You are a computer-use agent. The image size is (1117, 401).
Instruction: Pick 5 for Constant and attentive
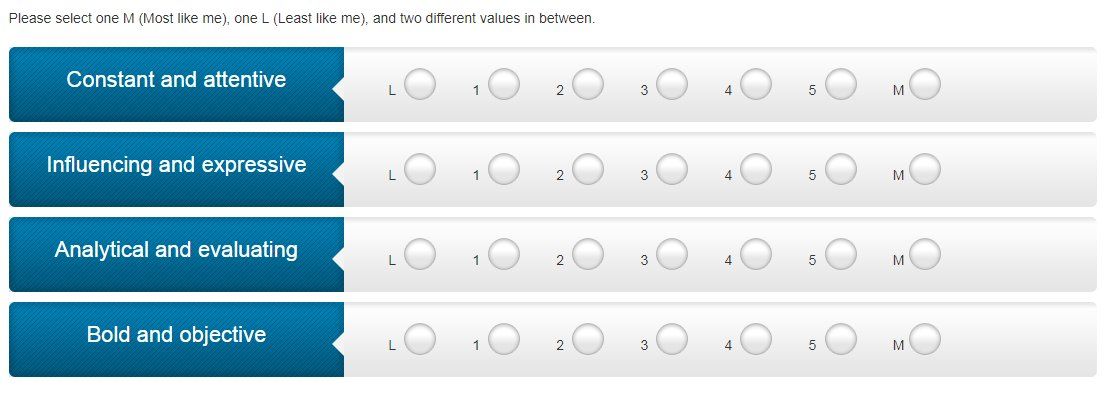(840, 85)
